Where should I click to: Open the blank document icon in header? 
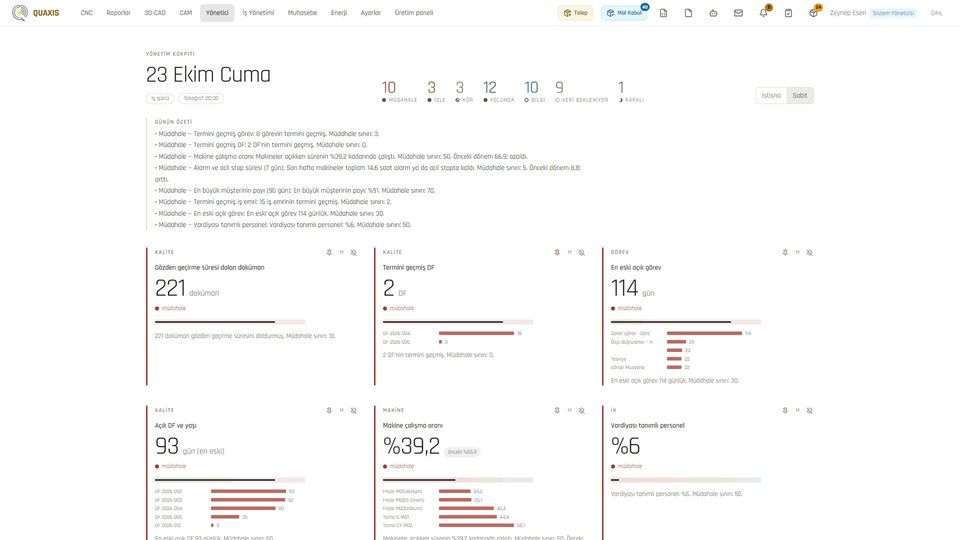coord(688,13)
